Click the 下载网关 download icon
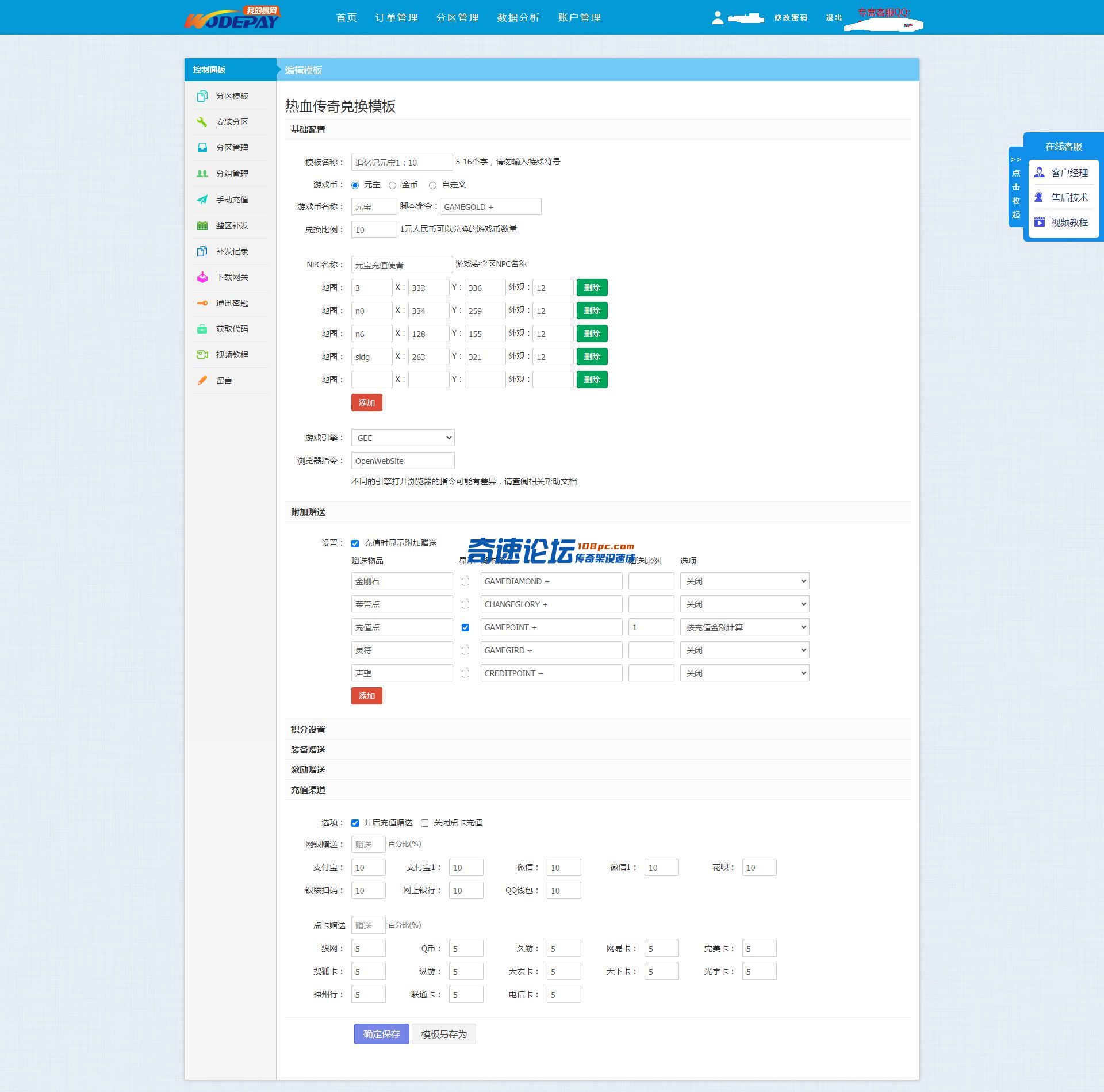The image size is (1104, 1092). (x=202, y=277)
